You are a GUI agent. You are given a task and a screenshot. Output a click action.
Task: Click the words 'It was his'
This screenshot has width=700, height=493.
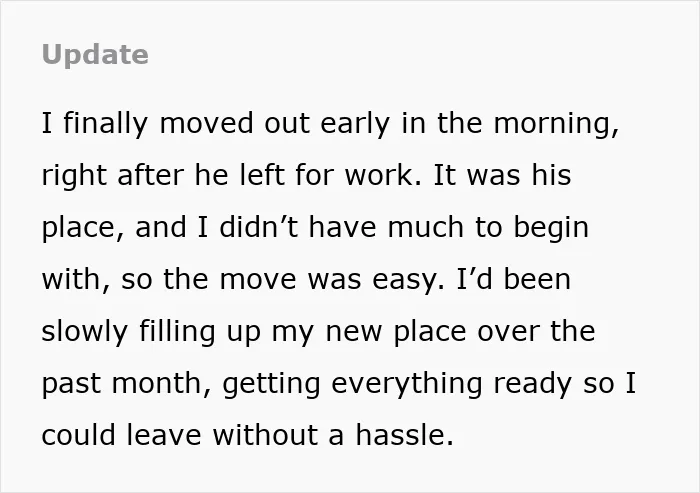502,175
